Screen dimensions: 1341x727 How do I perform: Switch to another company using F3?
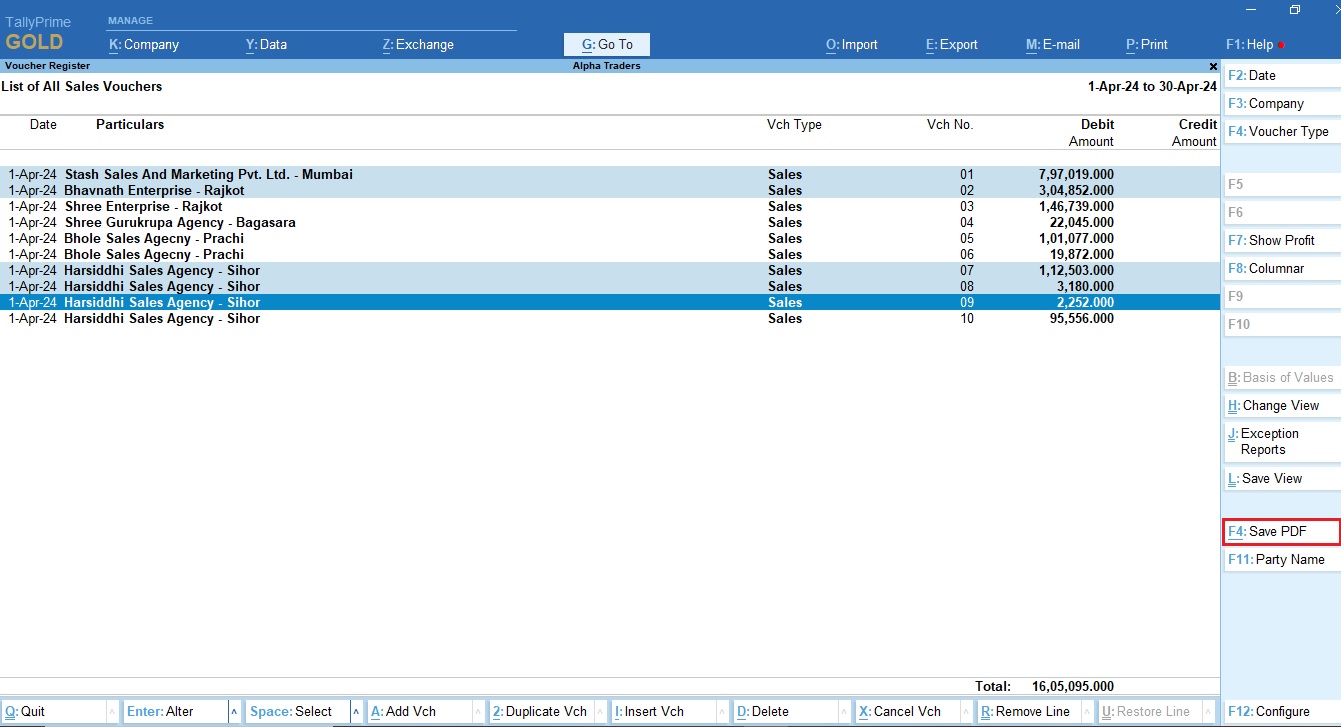1265,103
